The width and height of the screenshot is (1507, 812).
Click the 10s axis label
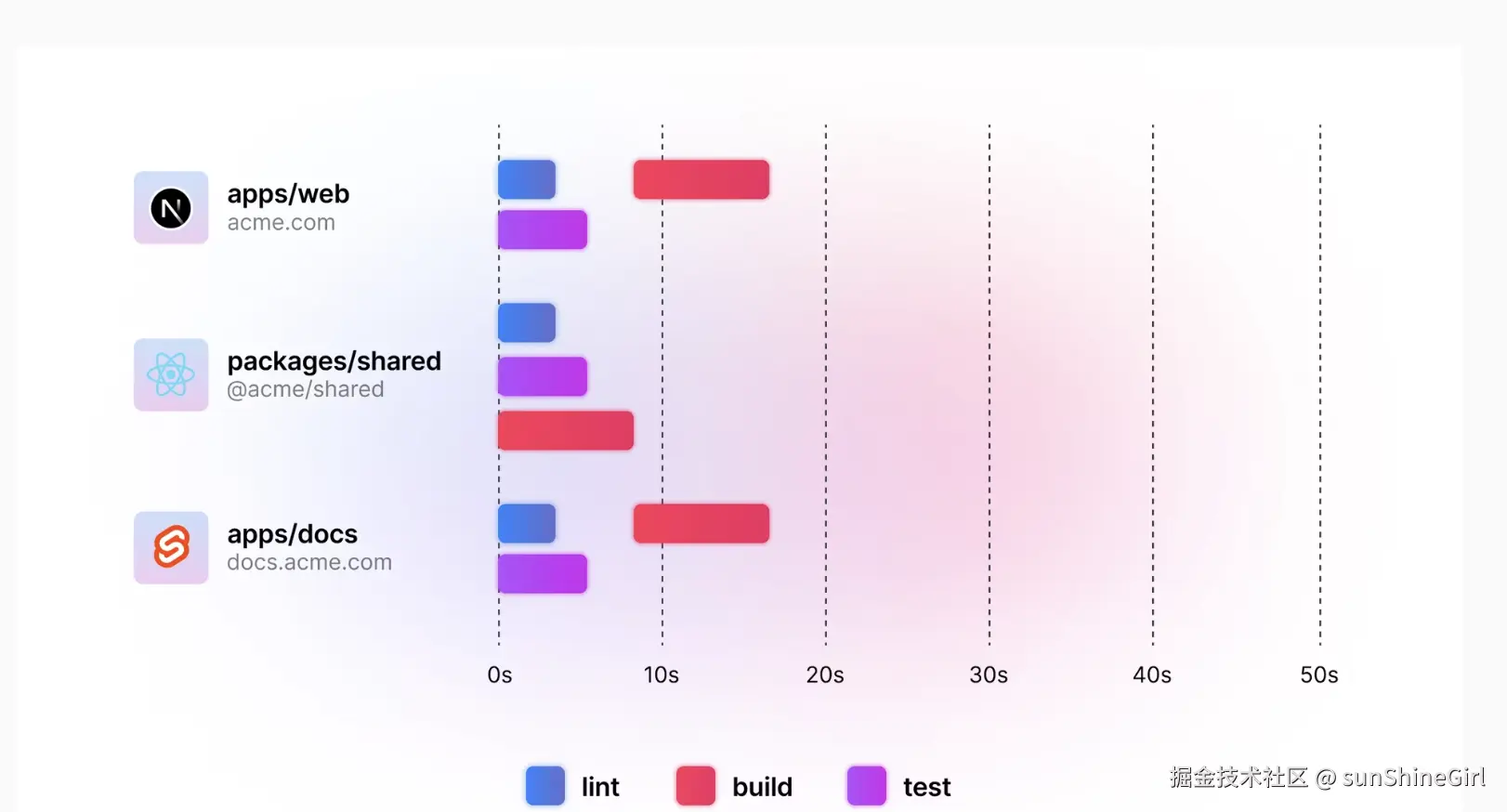click(662, 675)
